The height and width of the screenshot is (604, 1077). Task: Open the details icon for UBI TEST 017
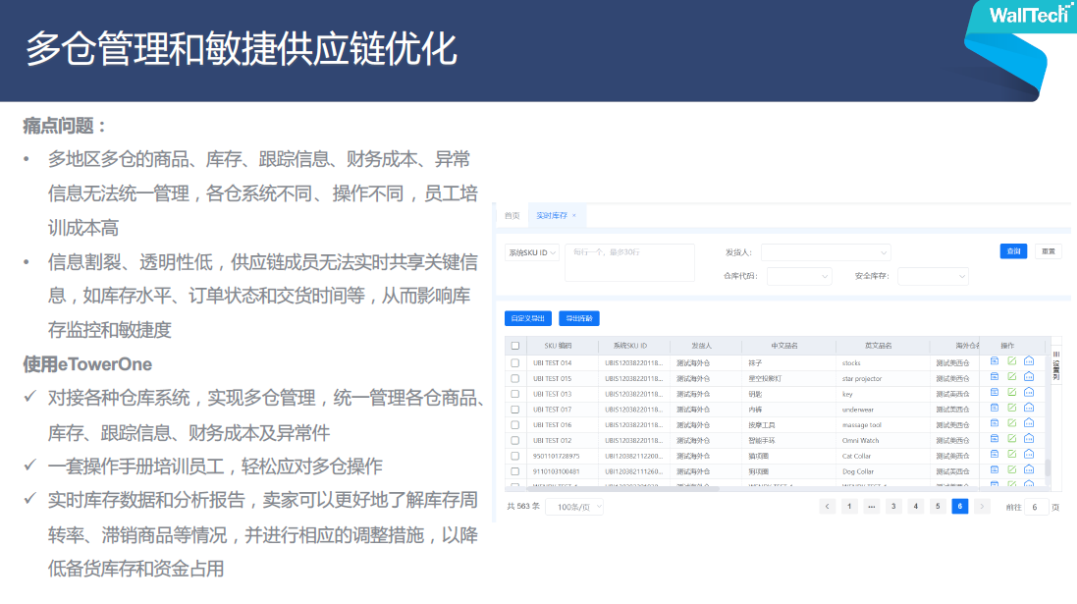(994, 408)
